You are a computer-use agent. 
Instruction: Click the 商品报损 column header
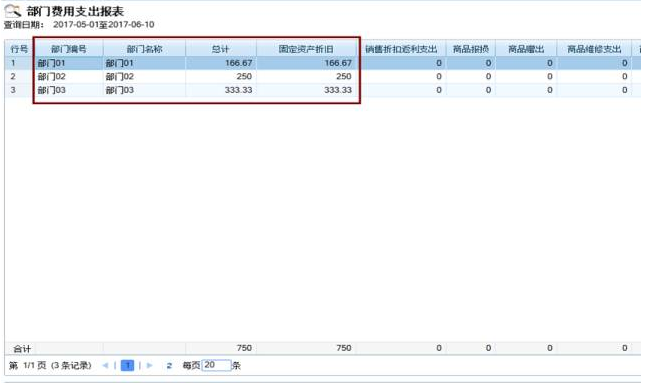[x=471, y=49]
